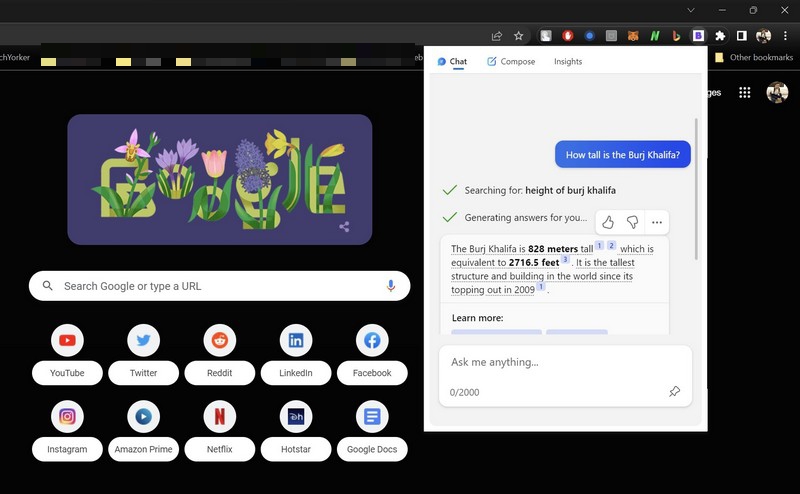This screenshot has width=800, height=494.
Task: Click the microphone voice search icon
Action: (x=391, y=286)
